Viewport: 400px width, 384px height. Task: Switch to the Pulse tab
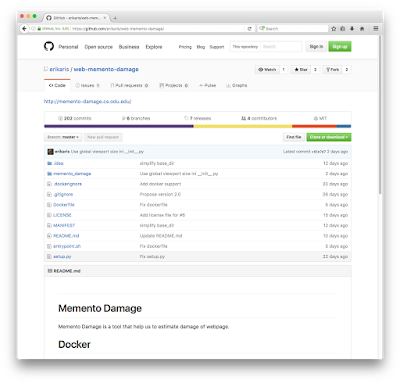[x=207, y=86]
